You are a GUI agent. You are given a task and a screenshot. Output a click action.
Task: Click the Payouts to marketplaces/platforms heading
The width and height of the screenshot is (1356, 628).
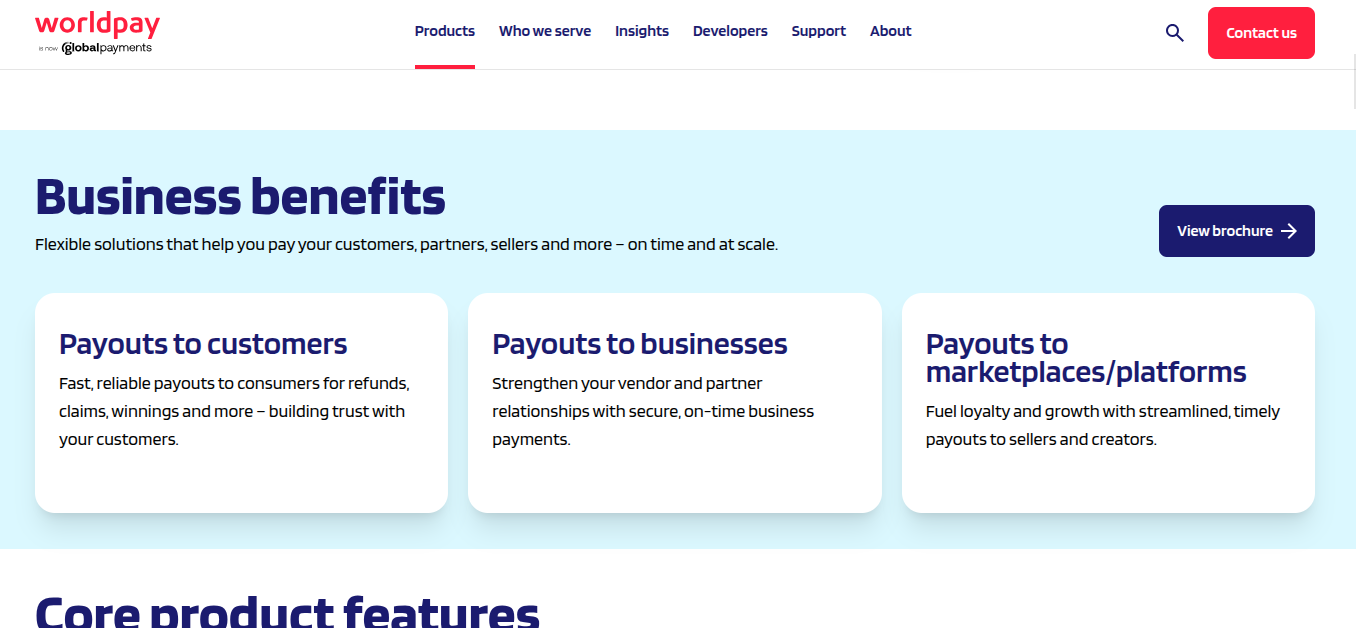1086,358
